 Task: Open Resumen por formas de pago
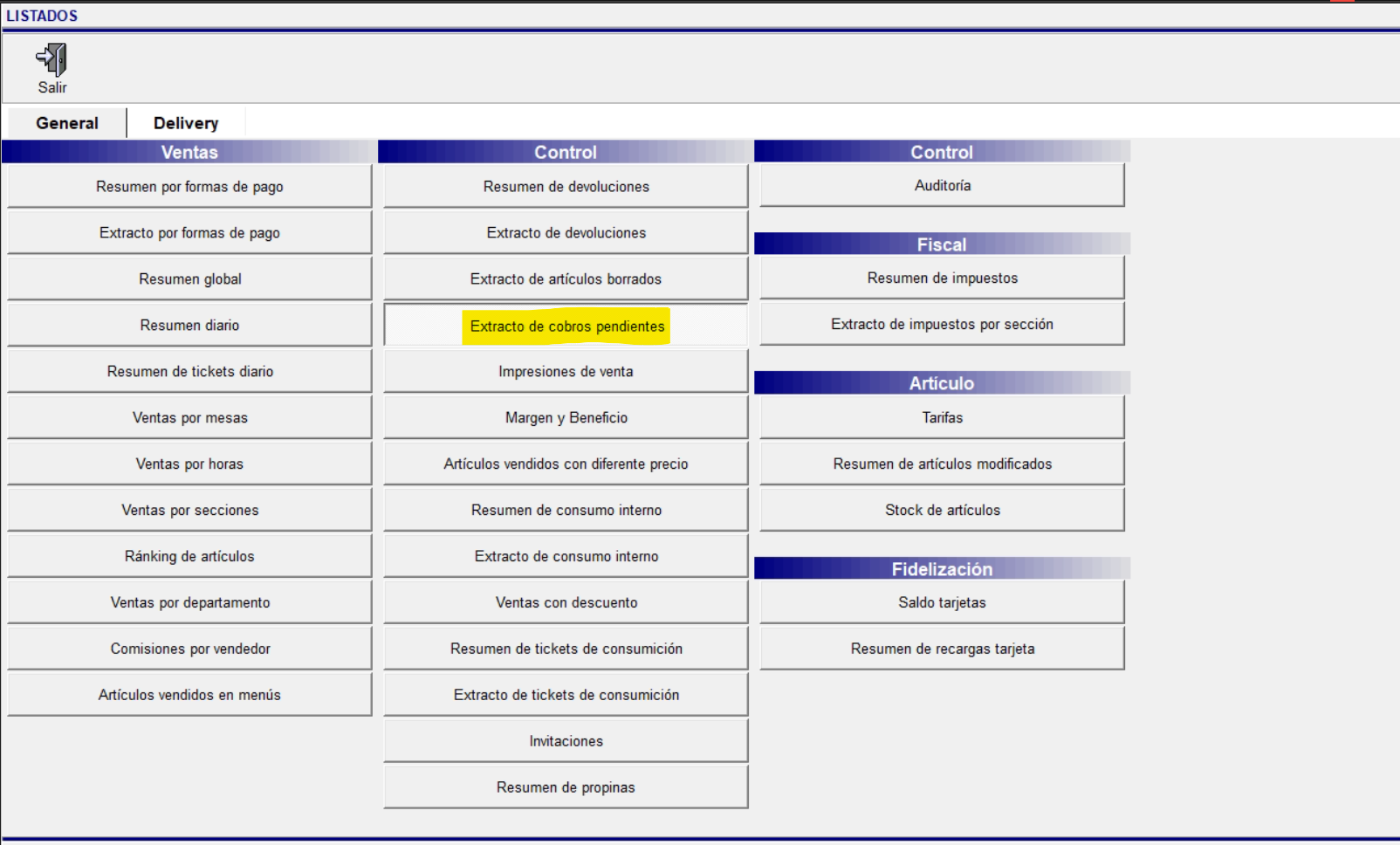(x=189, y=186)
